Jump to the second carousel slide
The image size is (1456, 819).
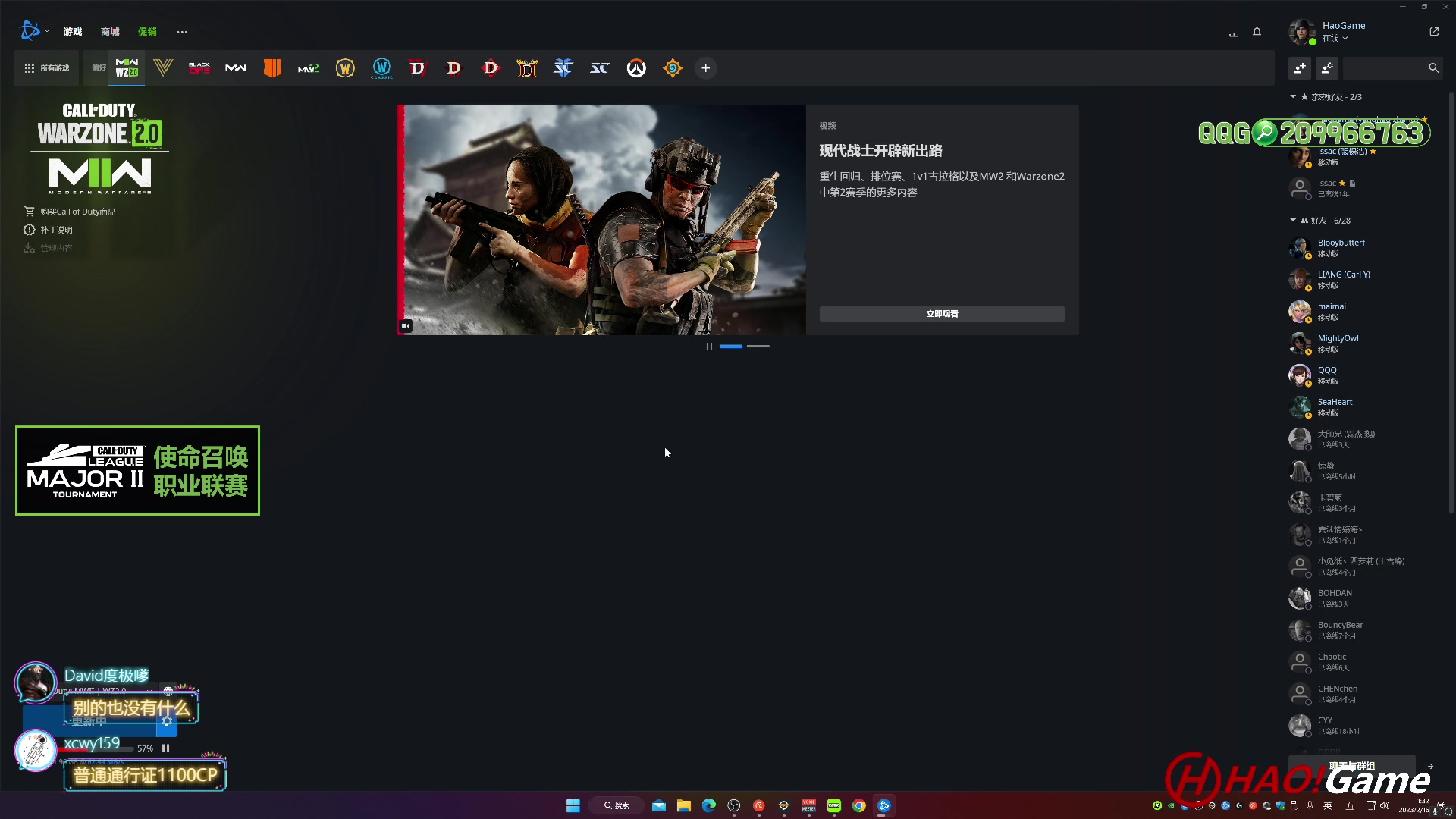(758, 346)
